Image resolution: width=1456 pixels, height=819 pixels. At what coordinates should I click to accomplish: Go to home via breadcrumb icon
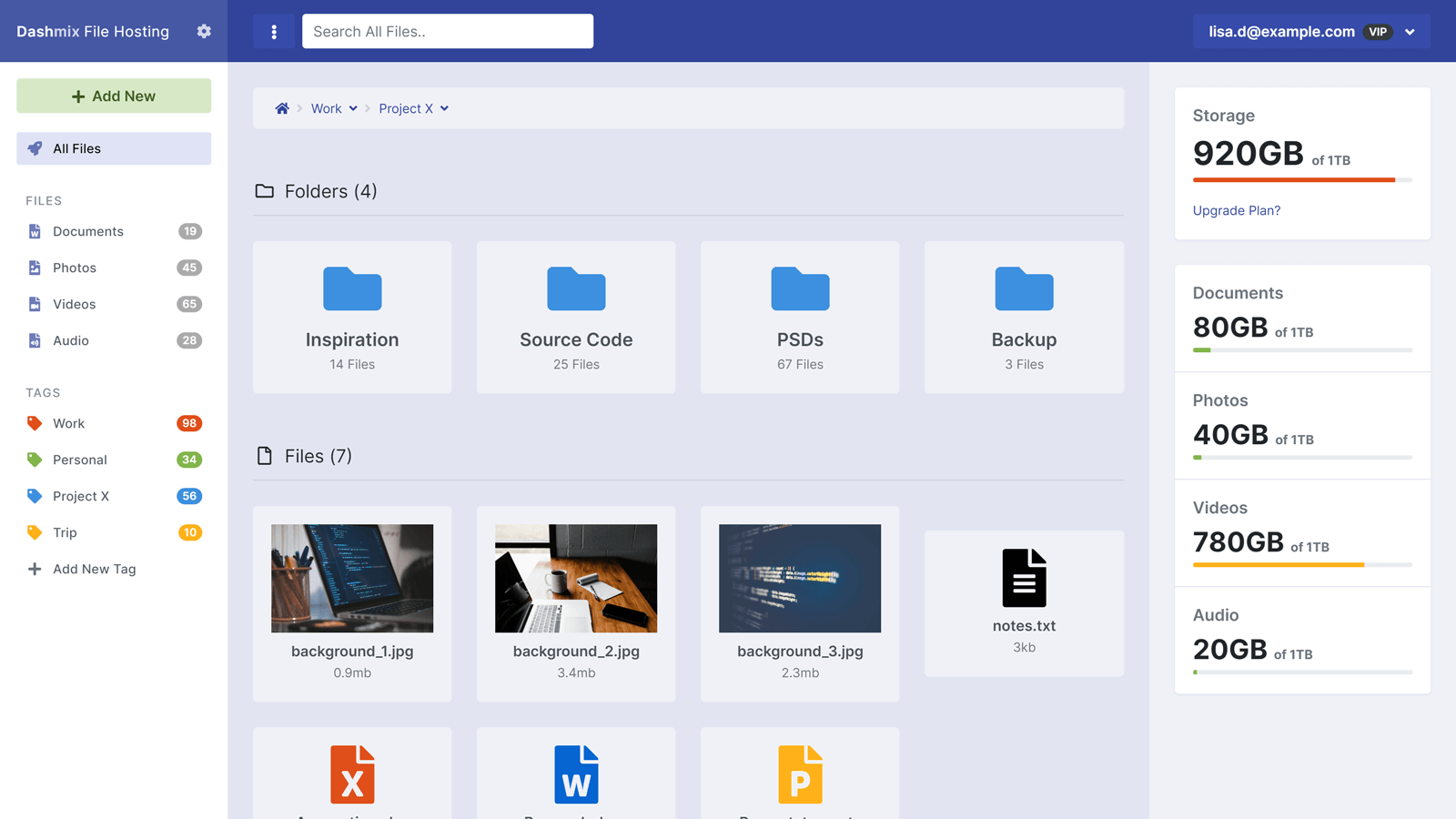tap(282, 108)
